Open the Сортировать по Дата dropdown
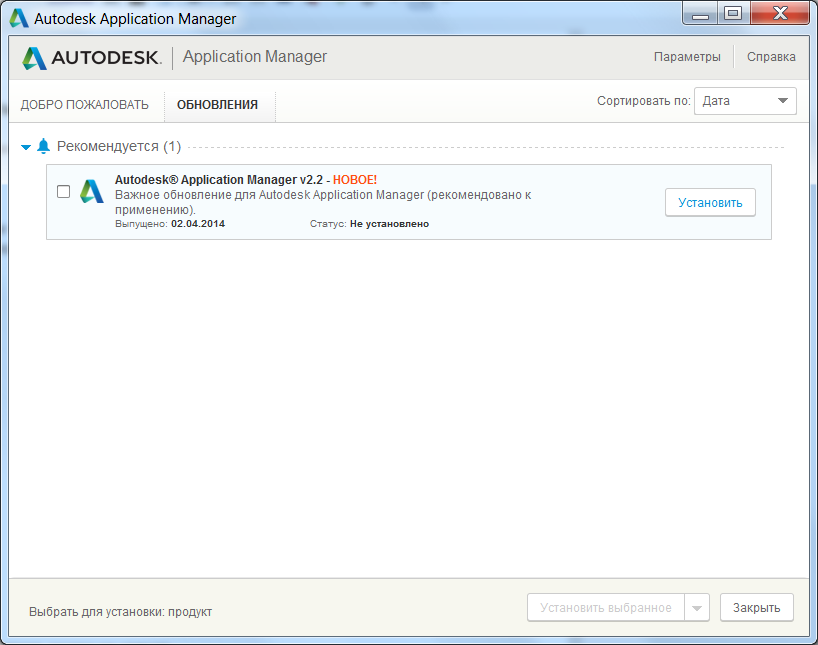Screen dimensions: 818x645 tap(745, 101)
